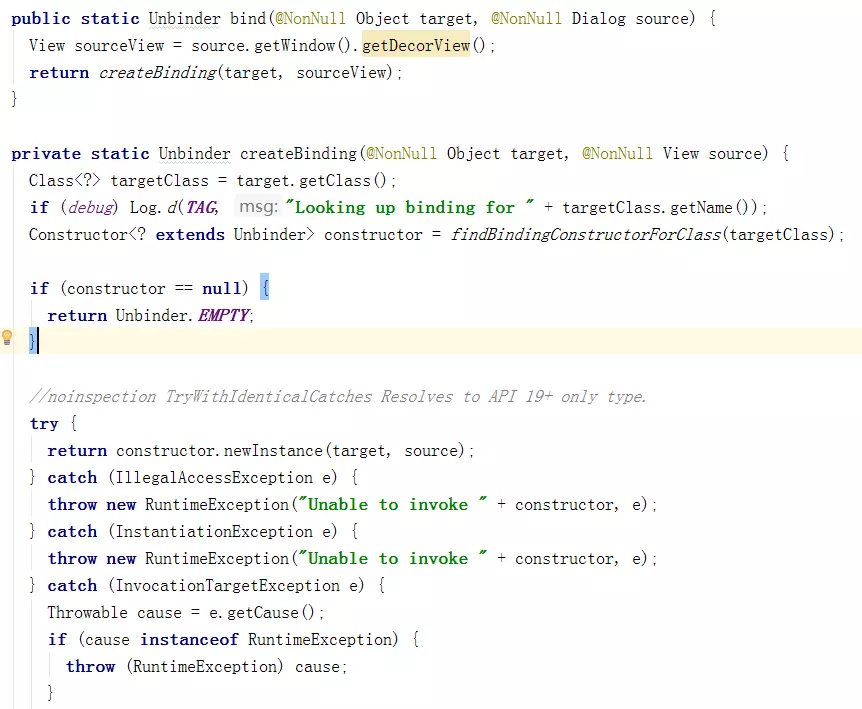
Task: Click the Unbinder.EMPTY constant
Action: pyautogui.click(x=183, y=315)
